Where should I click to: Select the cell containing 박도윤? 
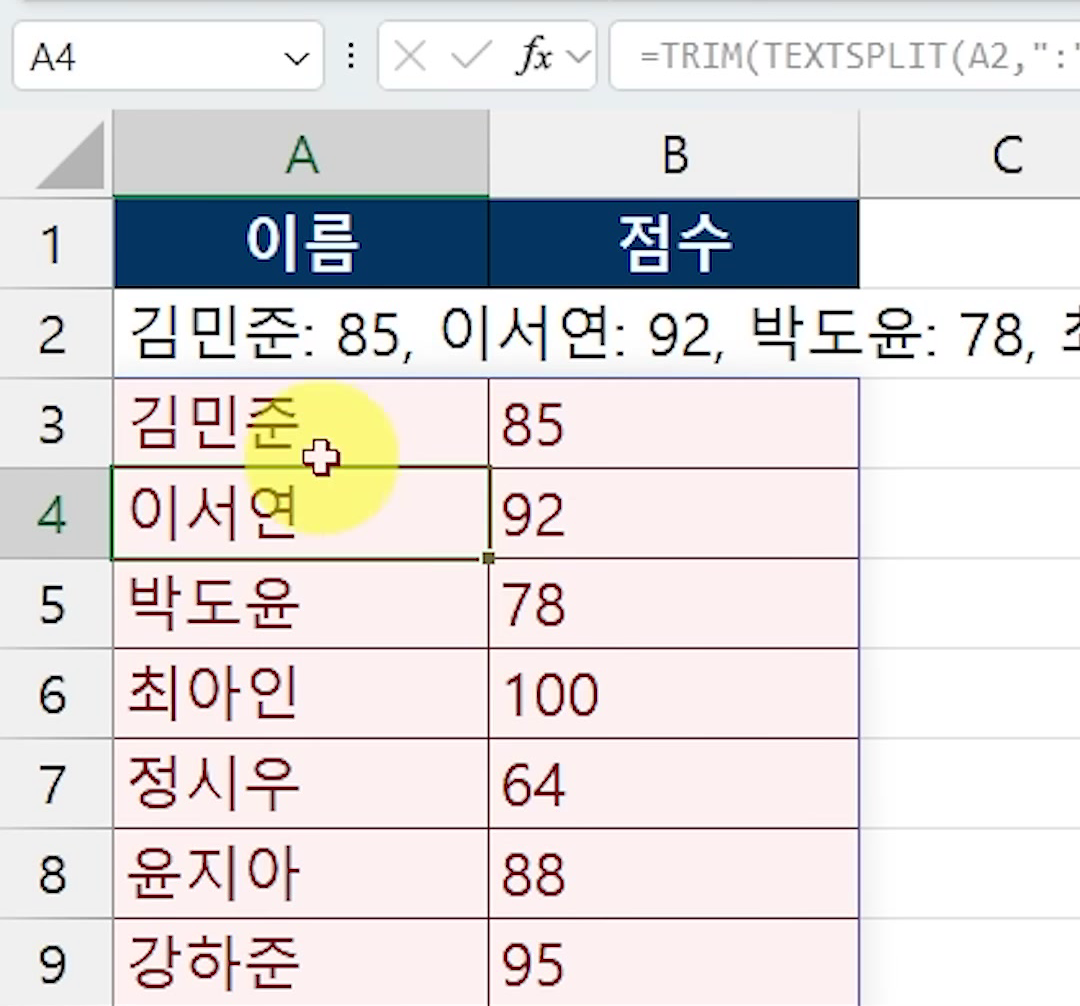pyautogui.click(x=301, y=604)
